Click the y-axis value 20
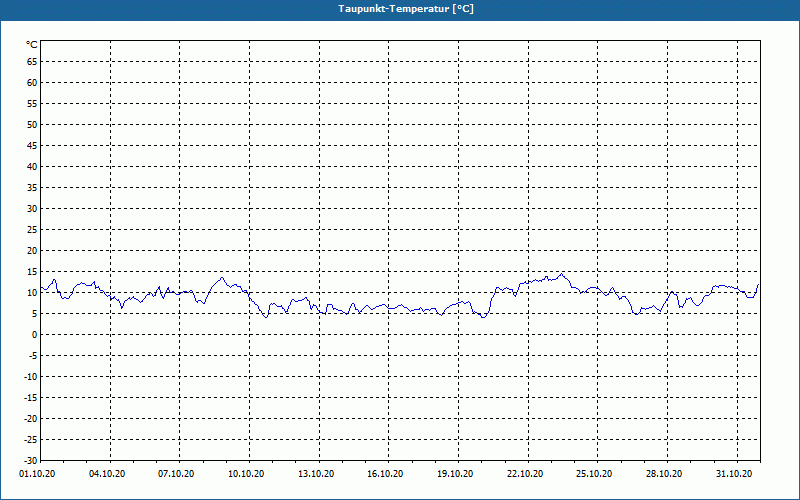The image size is (800, 500). click(32, 251)
